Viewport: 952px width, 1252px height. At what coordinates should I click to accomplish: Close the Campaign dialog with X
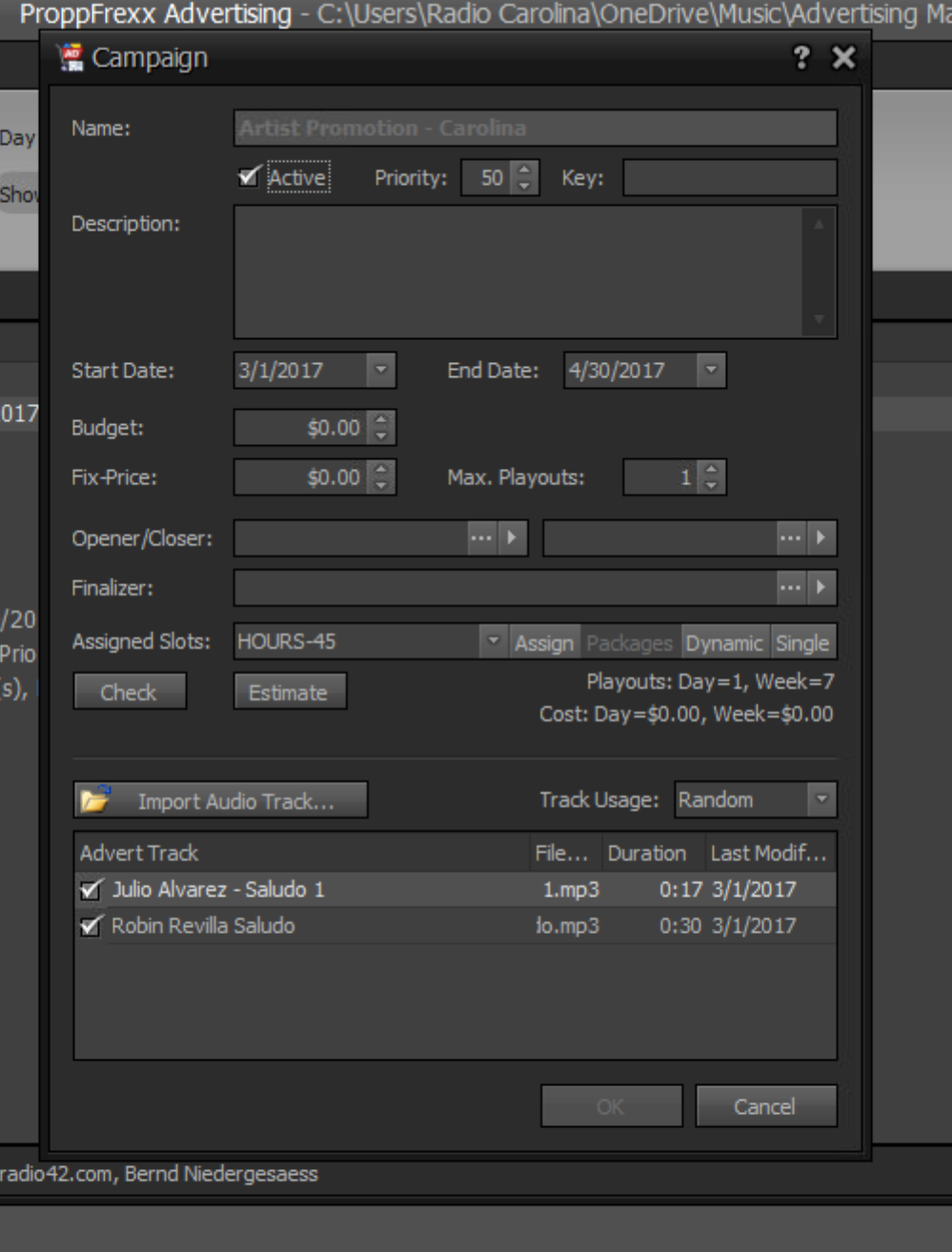(x=843, y=58)
